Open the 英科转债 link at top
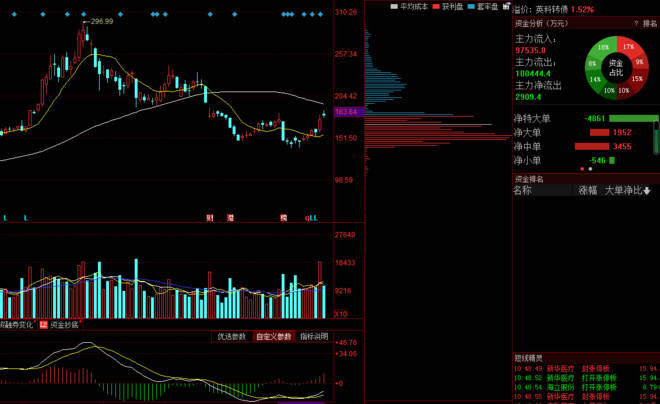Viewport: 660px width, 404px height. coord(552,9)
